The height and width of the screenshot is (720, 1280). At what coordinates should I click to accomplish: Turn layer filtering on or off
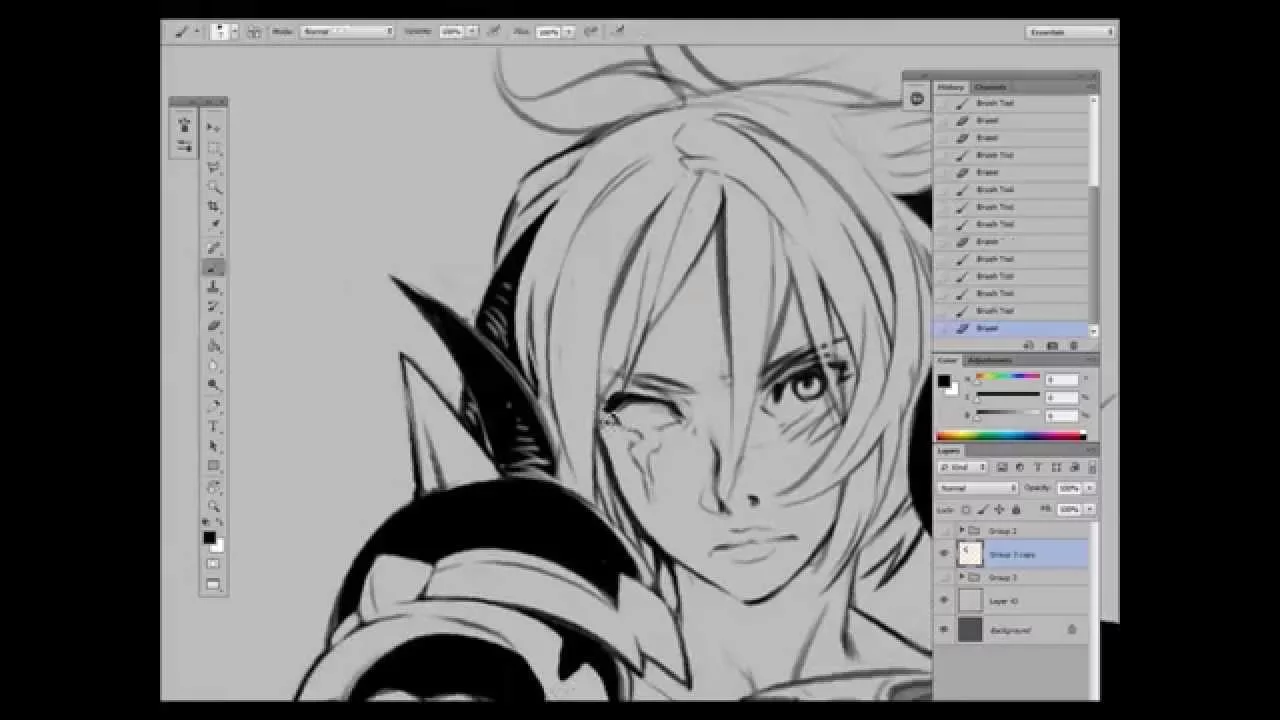[1092, 467]
